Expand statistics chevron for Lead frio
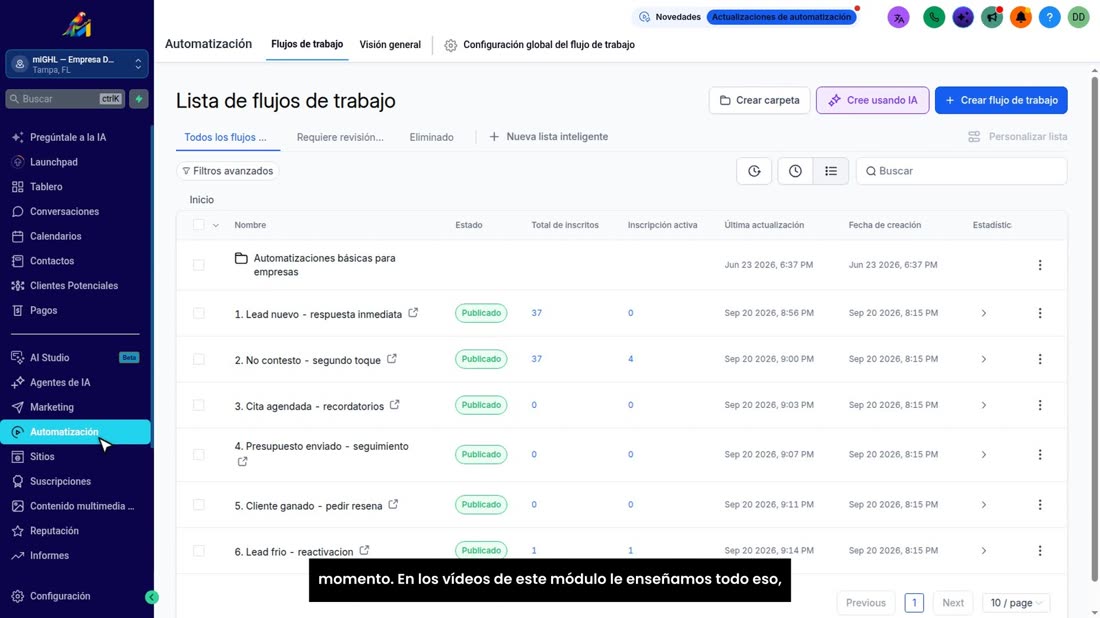The width and height of the screenshot is (1100, 618). point(984,551)
